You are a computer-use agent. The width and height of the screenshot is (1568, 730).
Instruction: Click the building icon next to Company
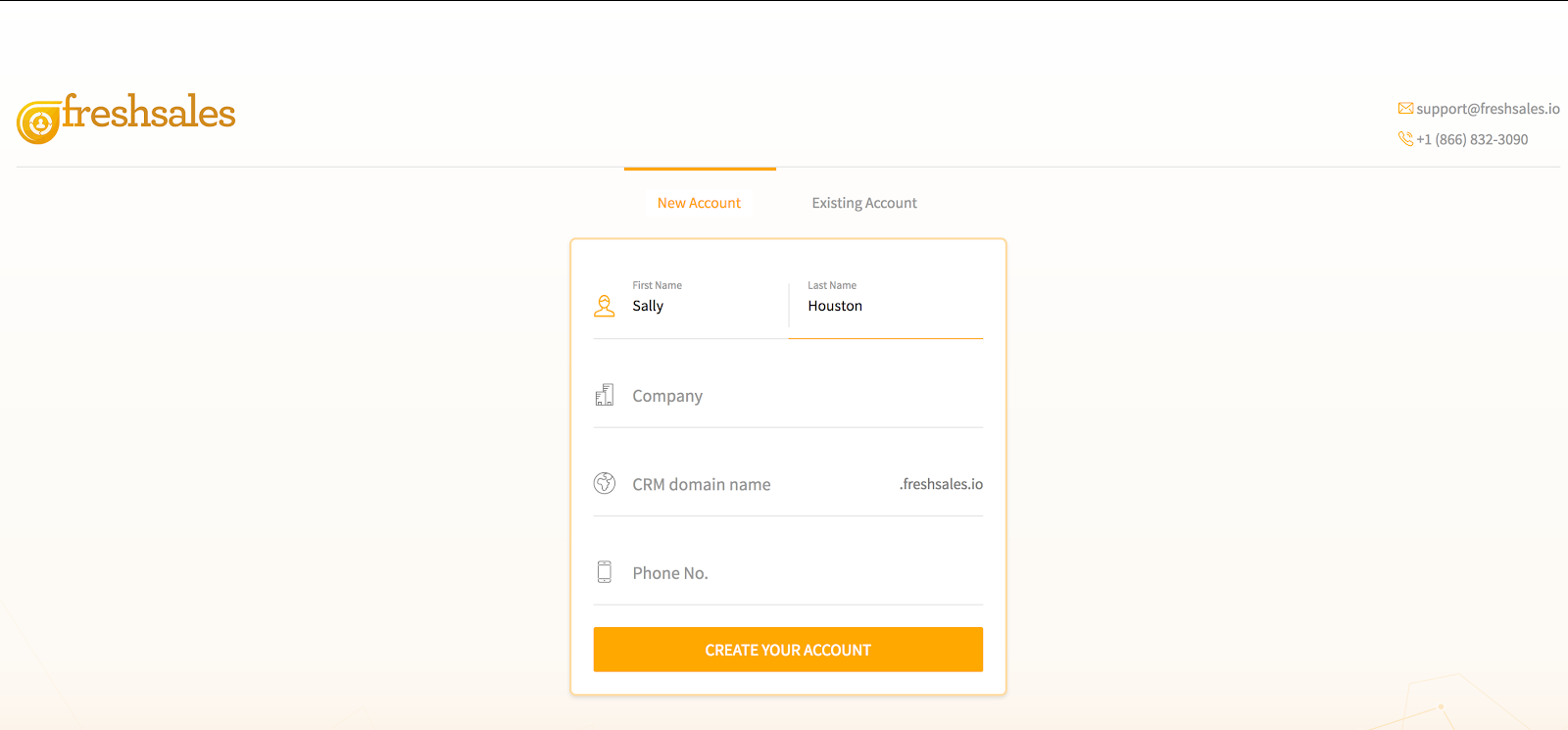(605, 395)
